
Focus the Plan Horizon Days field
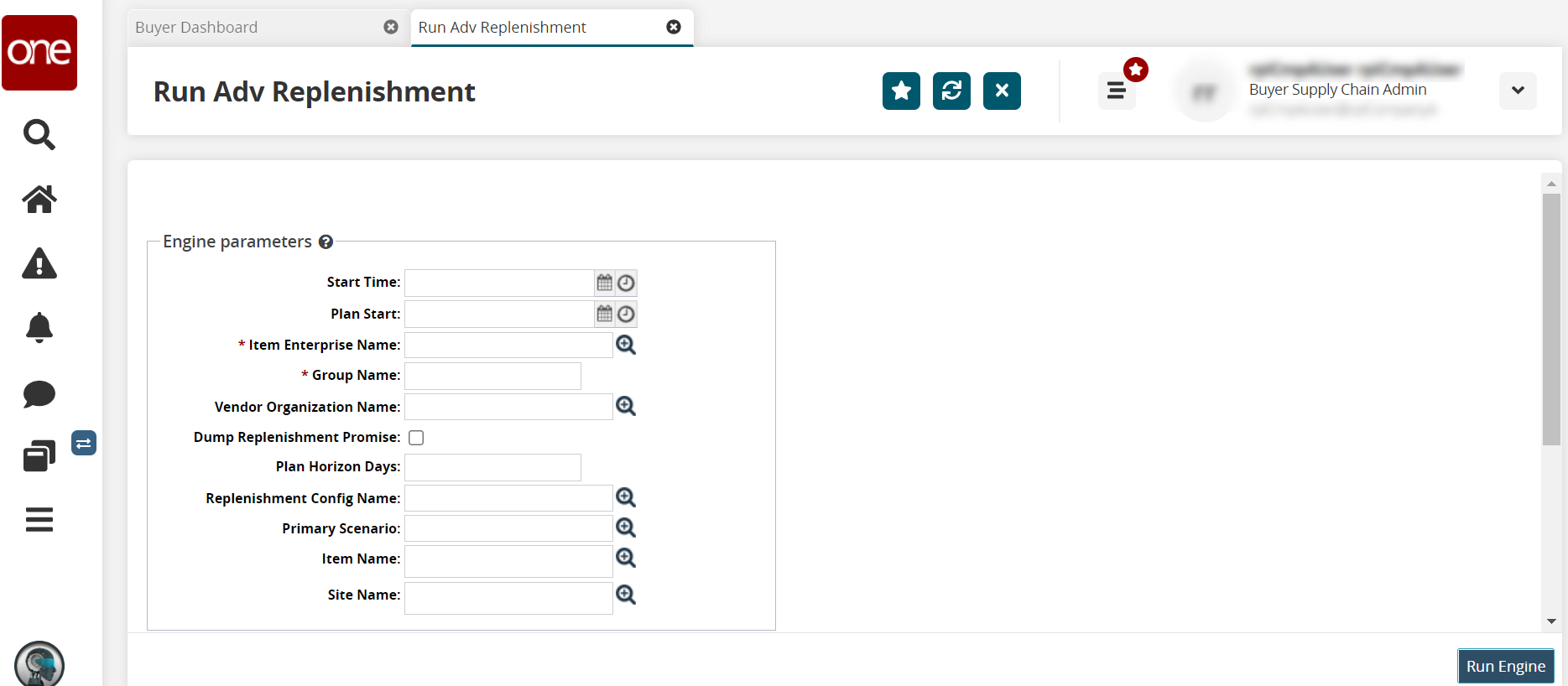coord(492,467)
